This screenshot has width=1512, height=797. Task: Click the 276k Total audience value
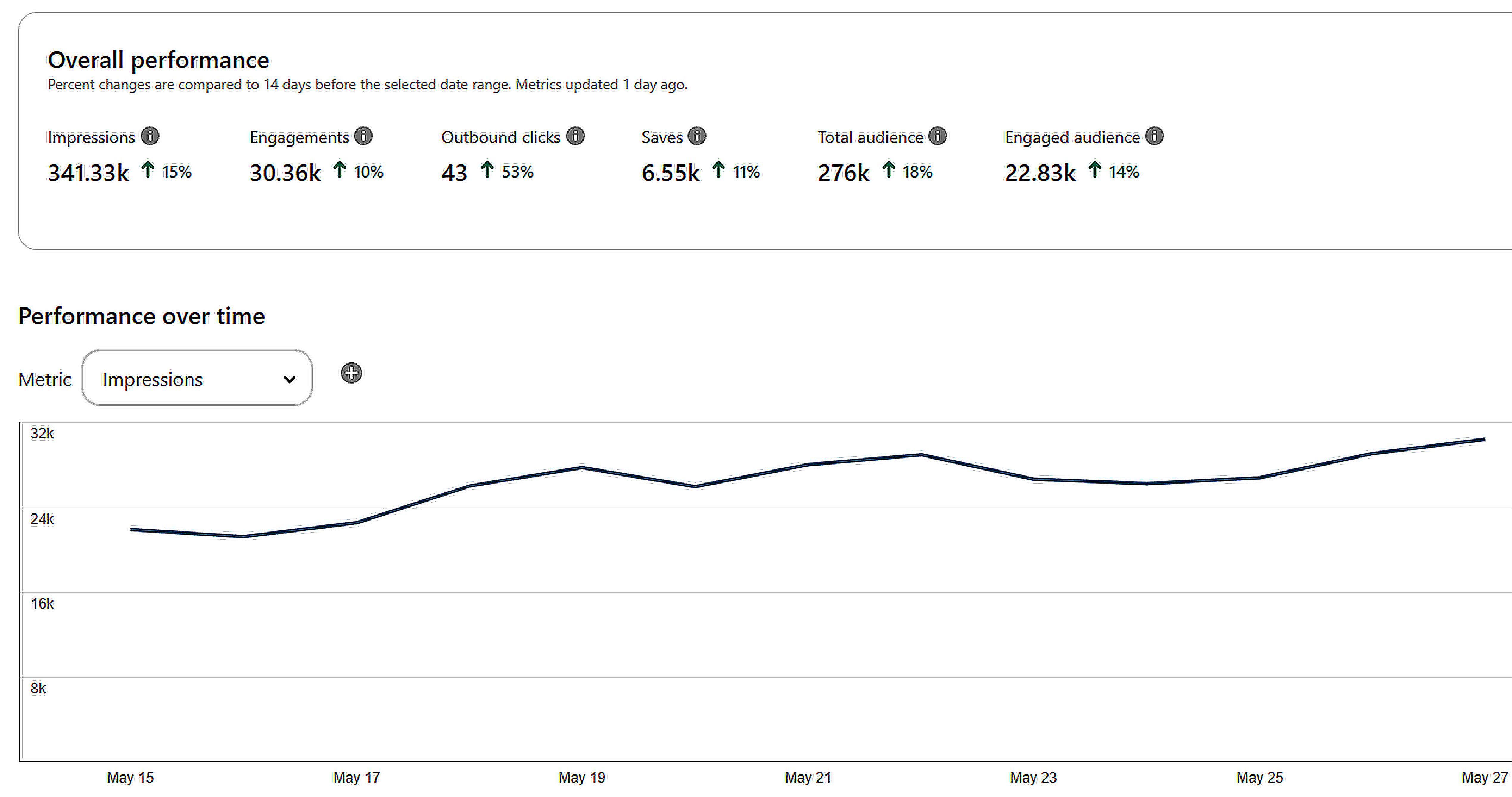843,172
